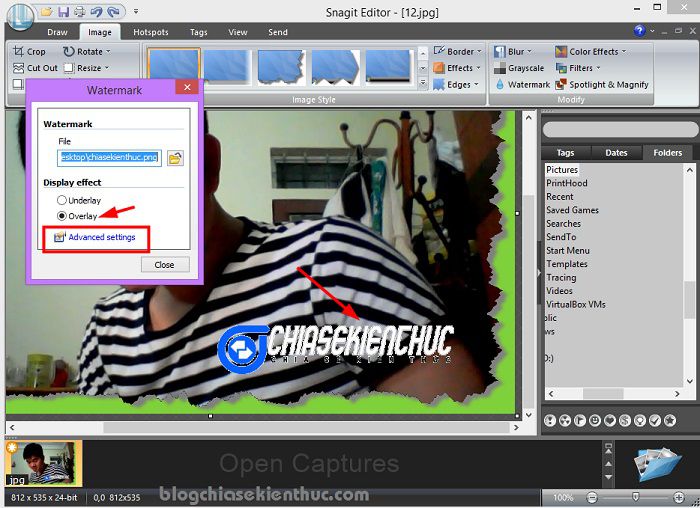The image size is (700, 508).
Task: Expand the Resize dropdown
Action: click(x=107, y=68)
